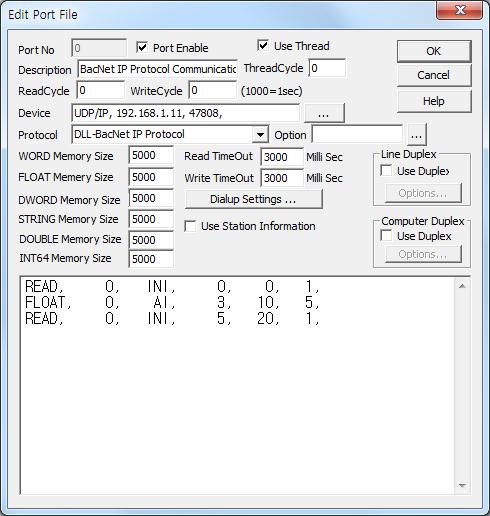The height and width of the screenshot is (516, 490).
Task: Click the INT64 Memory Size field
Action: (x=151, y=259)
